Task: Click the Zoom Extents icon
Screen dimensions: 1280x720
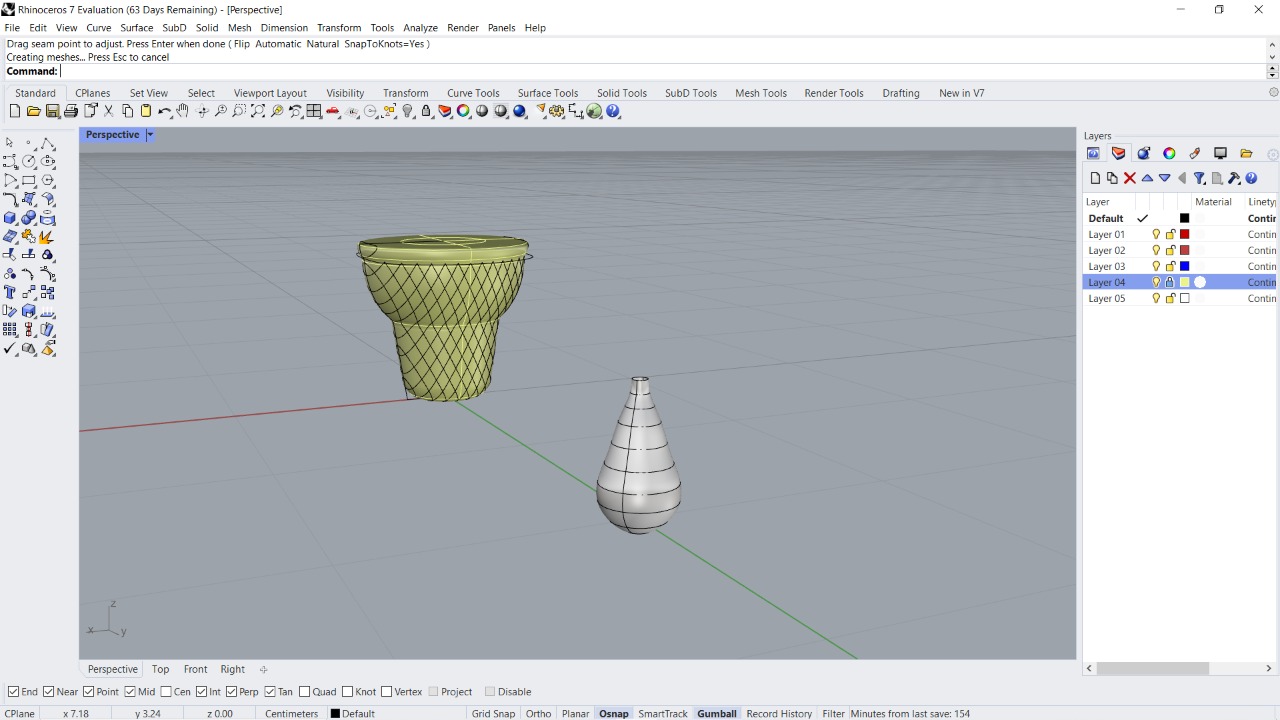Action: tap(258, 111)
